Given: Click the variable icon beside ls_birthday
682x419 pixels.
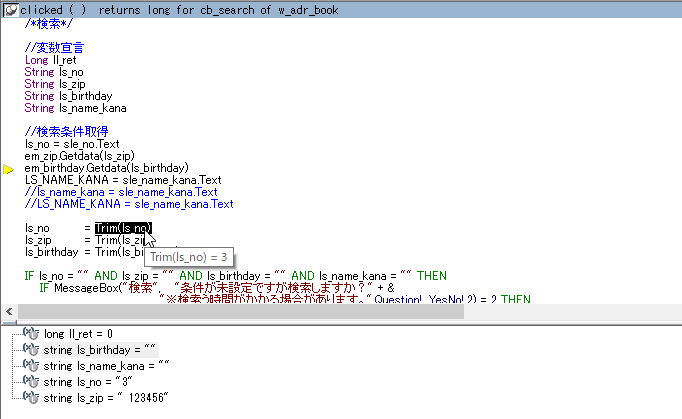Looking at the screenshot, I should 31,350.
